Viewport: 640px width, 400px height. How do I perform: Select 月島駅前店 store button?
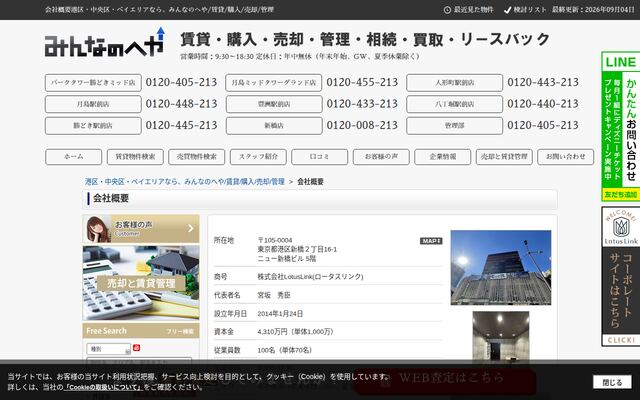pos(93,104)
